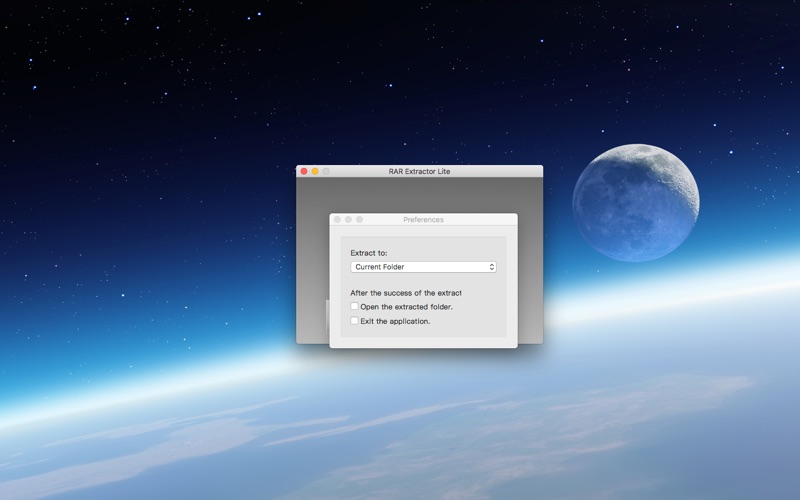Click the Preferences title bar text
The image size is (800, 500).
(x=423, y=220)
